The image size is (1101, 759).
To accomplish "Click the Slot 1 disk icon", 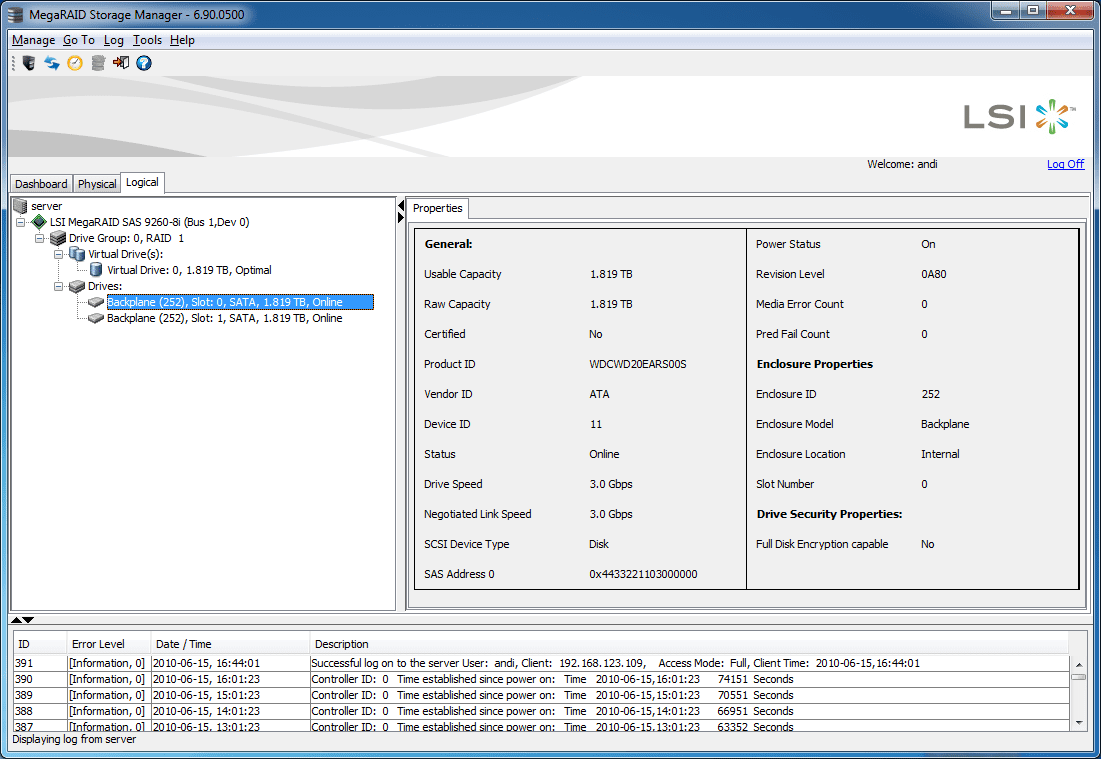I will click(96, 318).
